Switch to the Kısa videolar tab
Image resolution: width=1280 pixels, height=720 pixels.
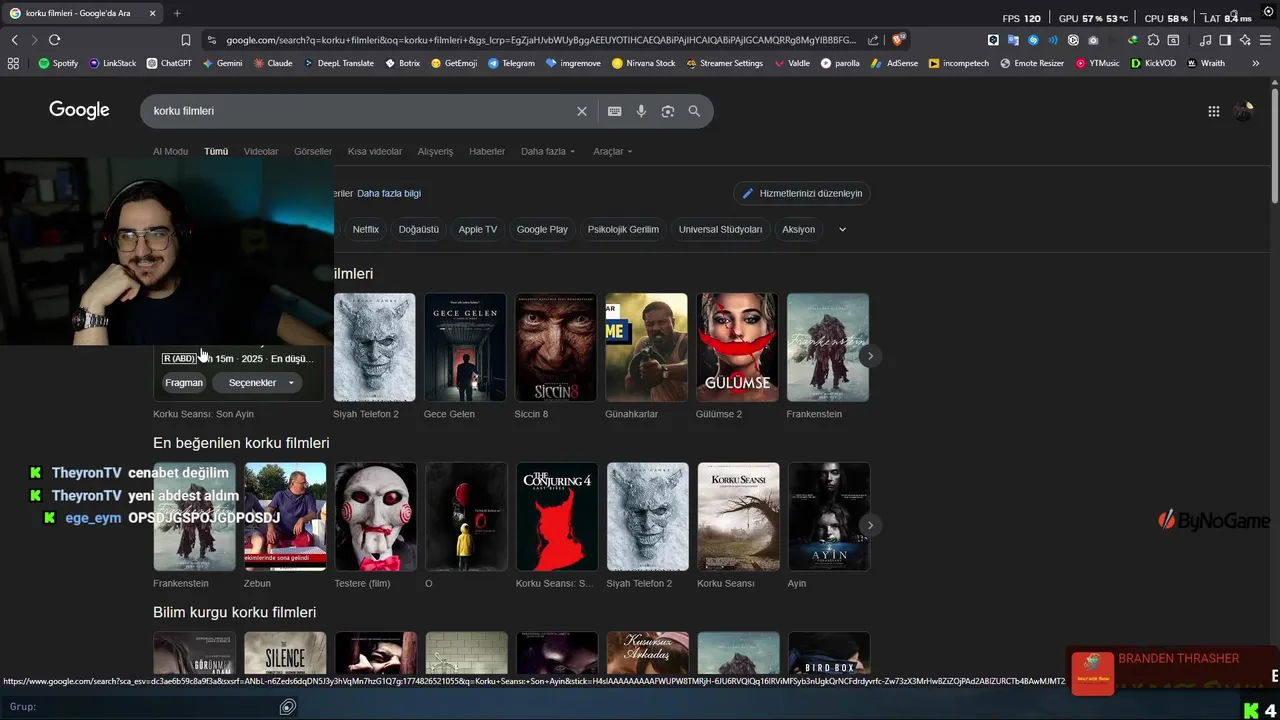pos(375,152)
